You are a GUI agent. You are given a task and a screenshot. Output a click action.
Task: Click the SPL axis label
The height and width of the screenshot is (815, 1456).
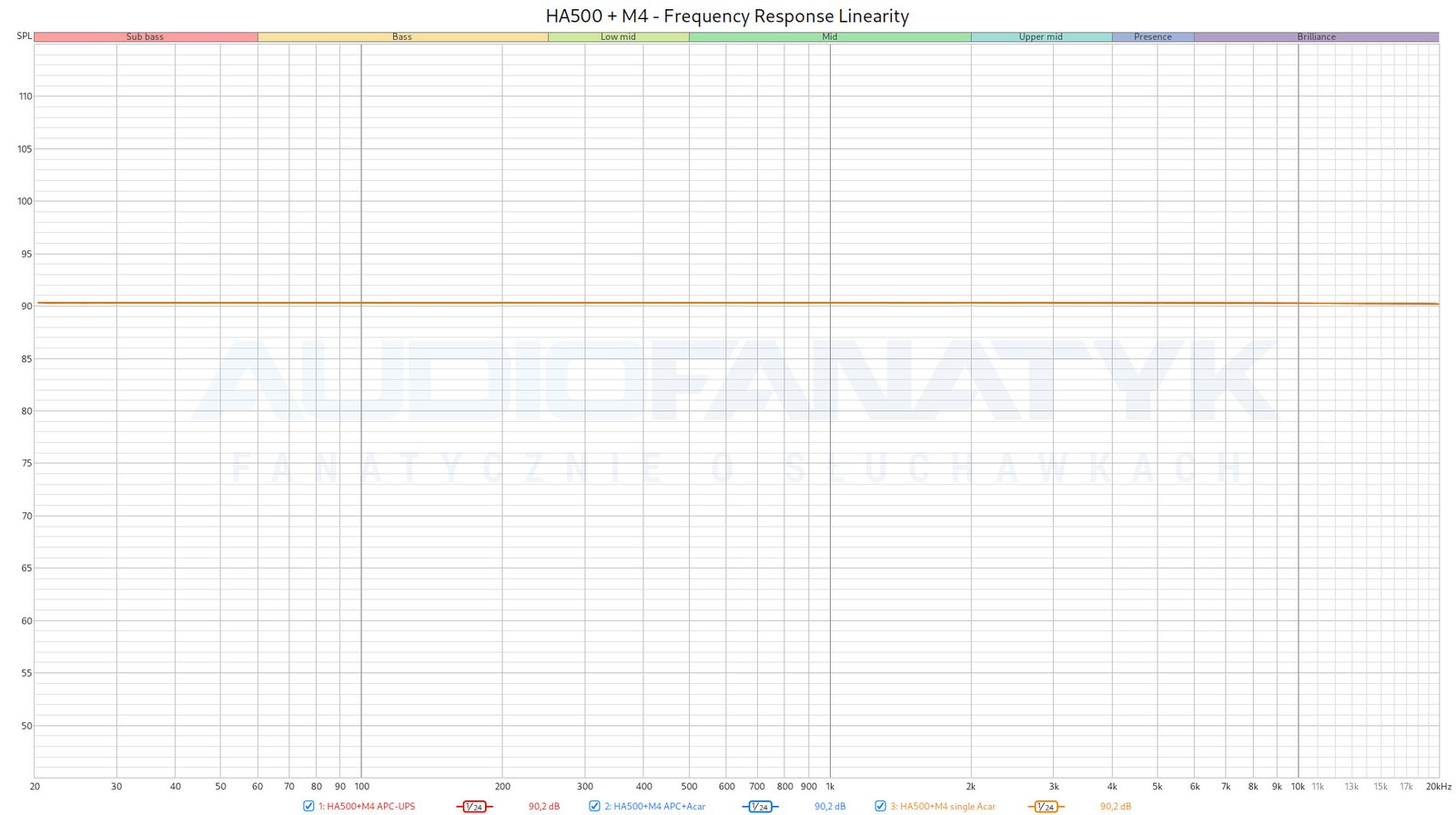tap(25, 36)
